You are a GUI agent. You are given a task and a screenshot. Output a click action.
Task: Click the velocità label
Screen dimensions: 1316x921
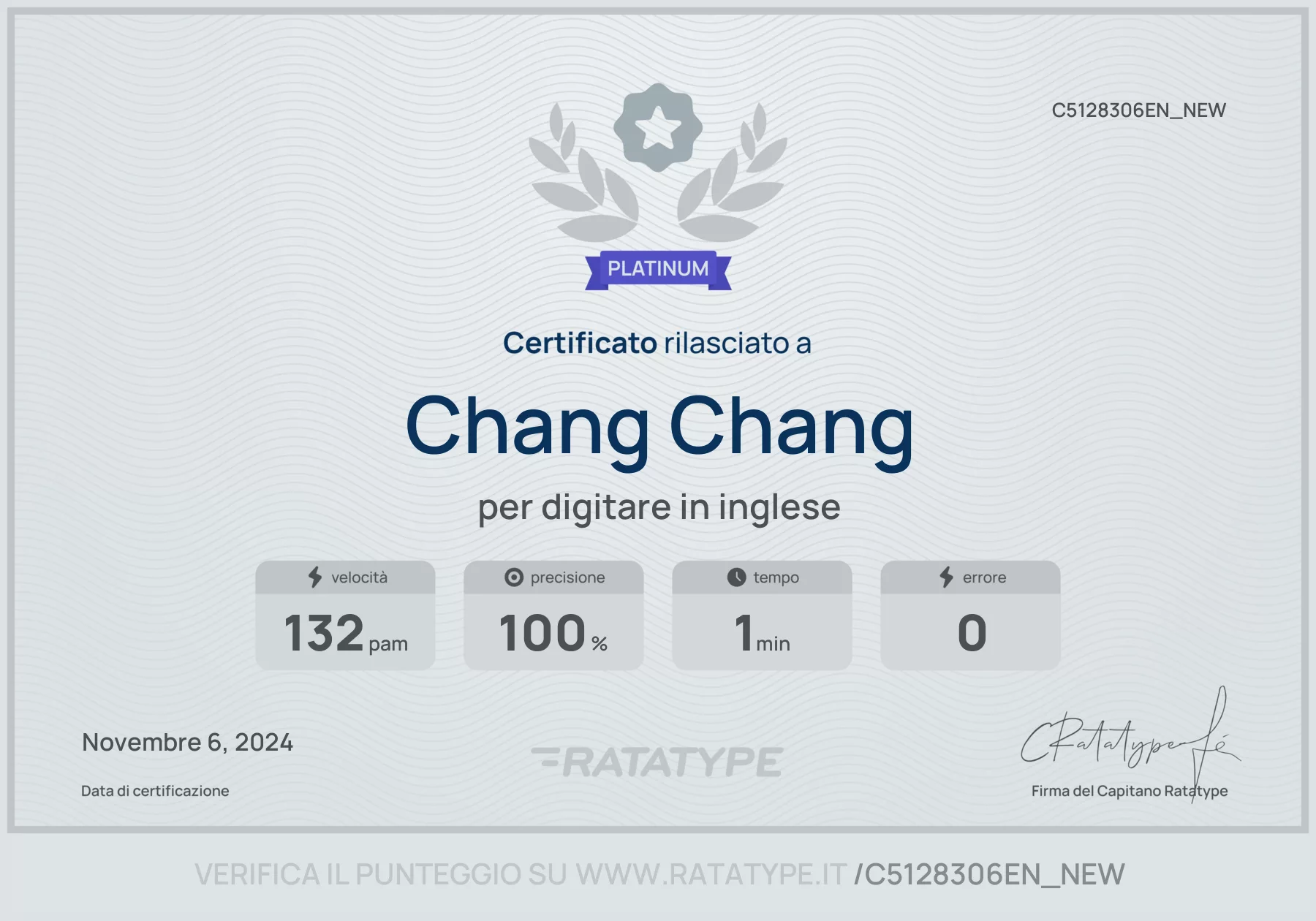(359, 577)
